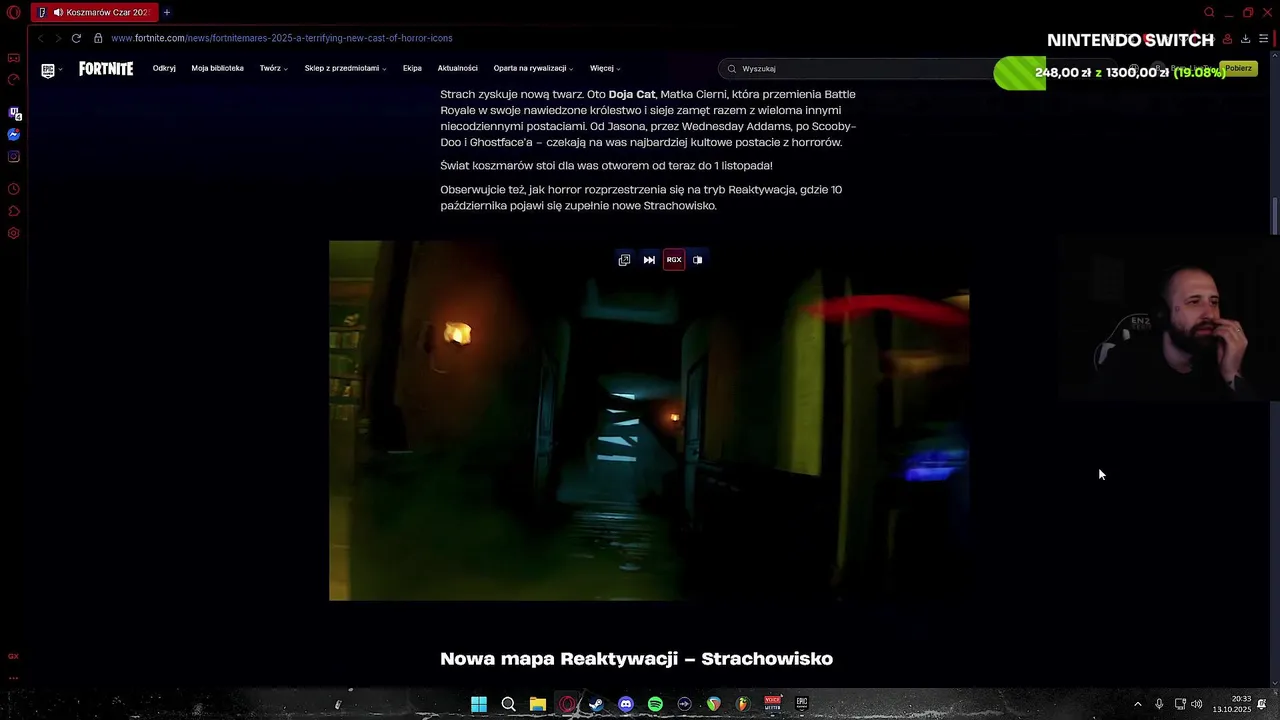Expand the Twórz dropdown

[x=273, y=69]
